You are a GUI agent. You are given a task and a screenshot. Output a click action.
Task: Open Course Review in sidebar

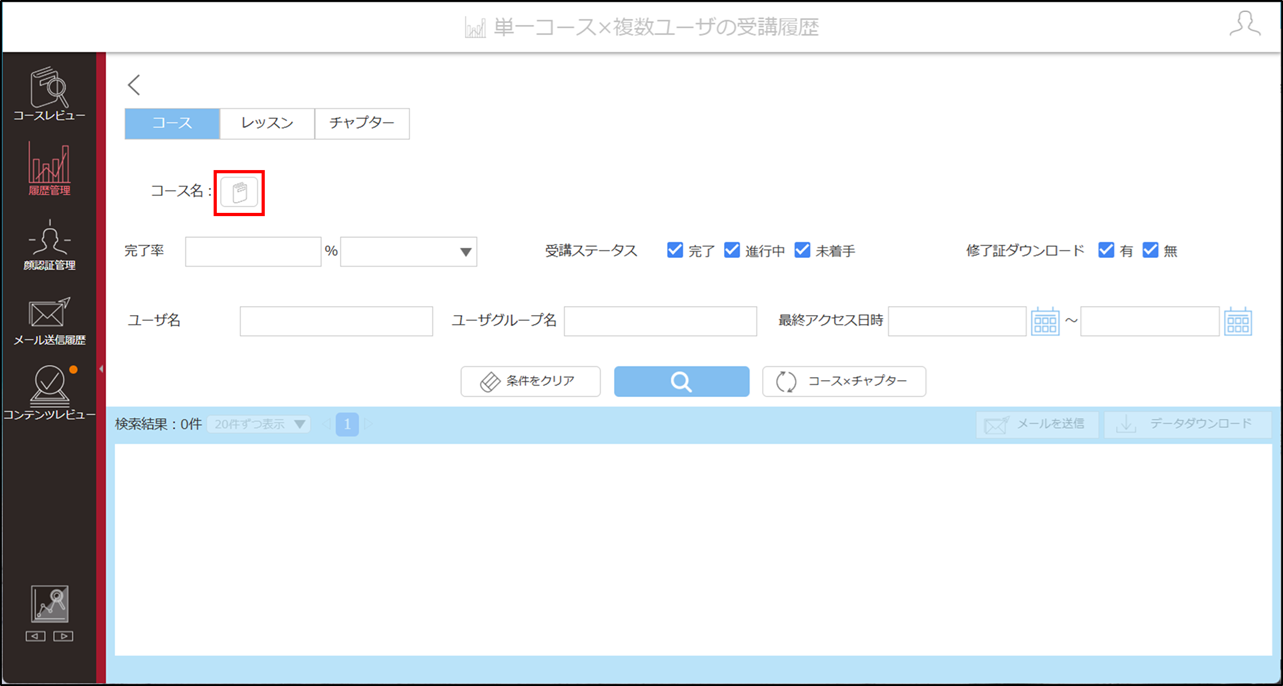pos(49,95)
